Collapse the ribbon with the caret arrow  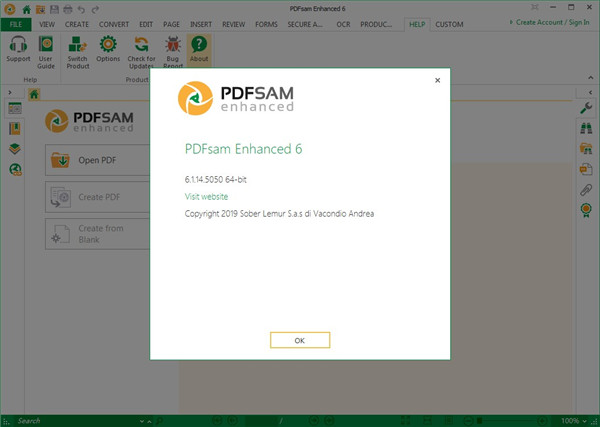coord(590,78)
